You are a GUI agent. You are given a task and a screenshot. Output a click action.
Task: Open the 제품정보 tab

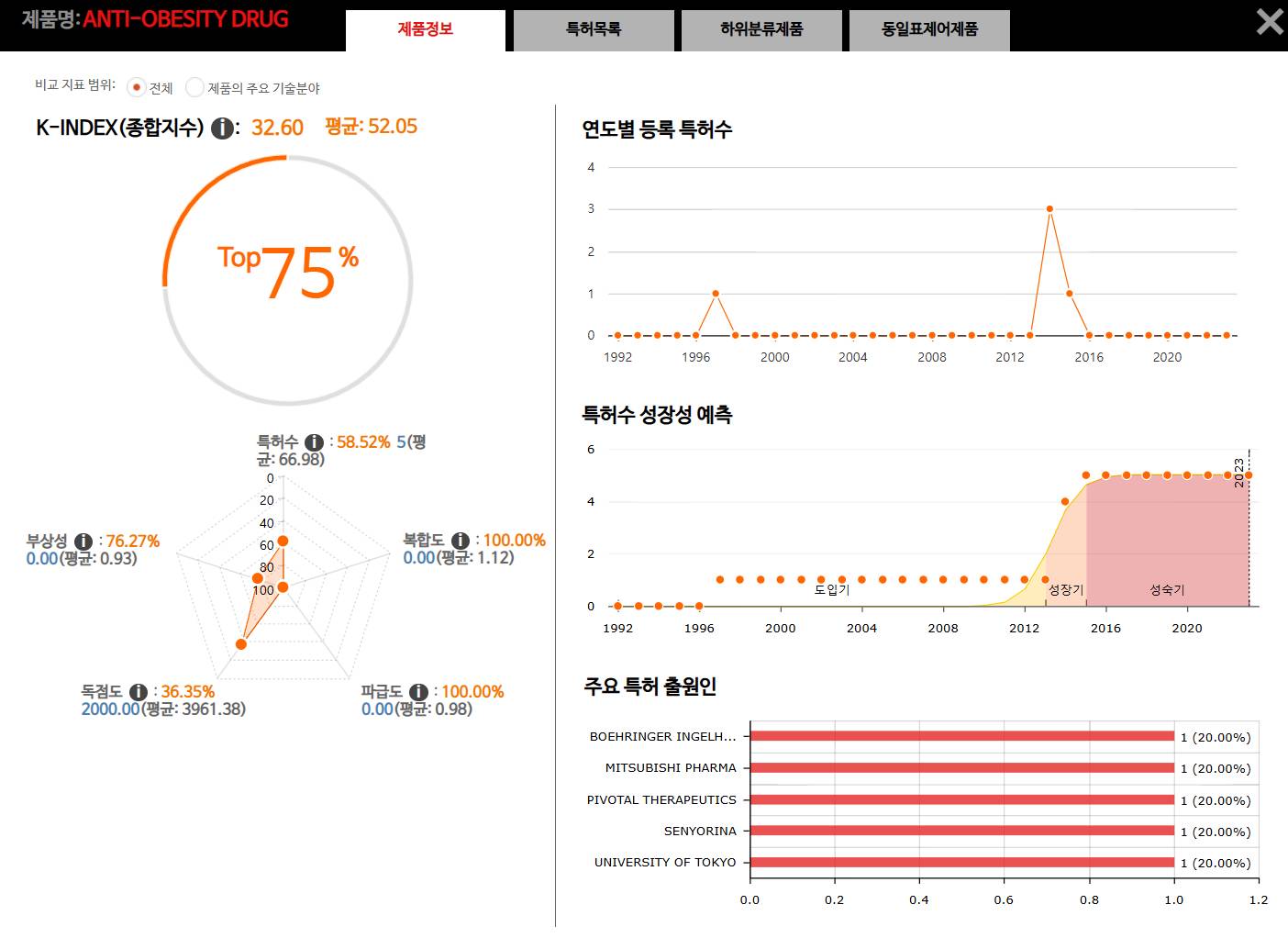pos(426,30)
